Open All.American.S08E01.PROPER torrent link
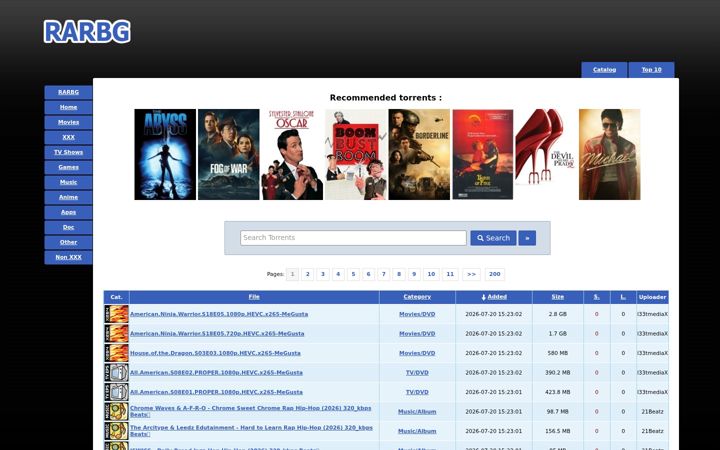 216,392
